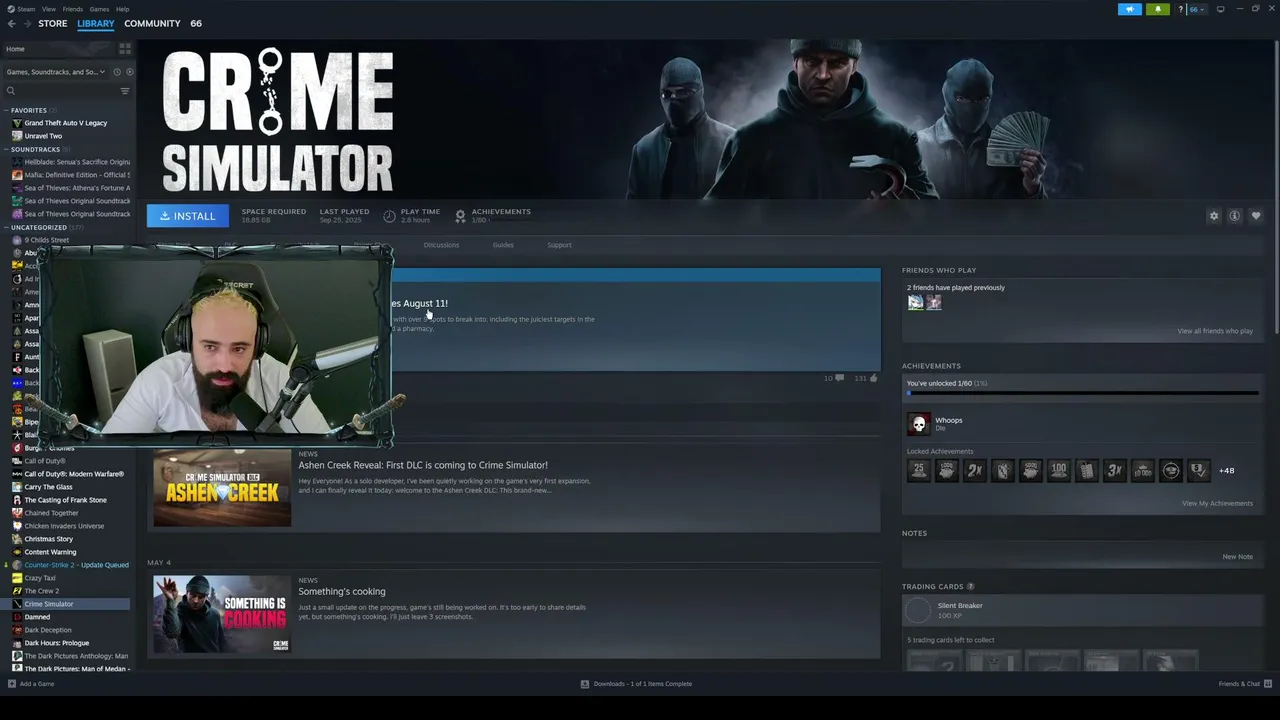Toggle the recent activity clock sort
1280x720 pixels.
click(117, 72)
